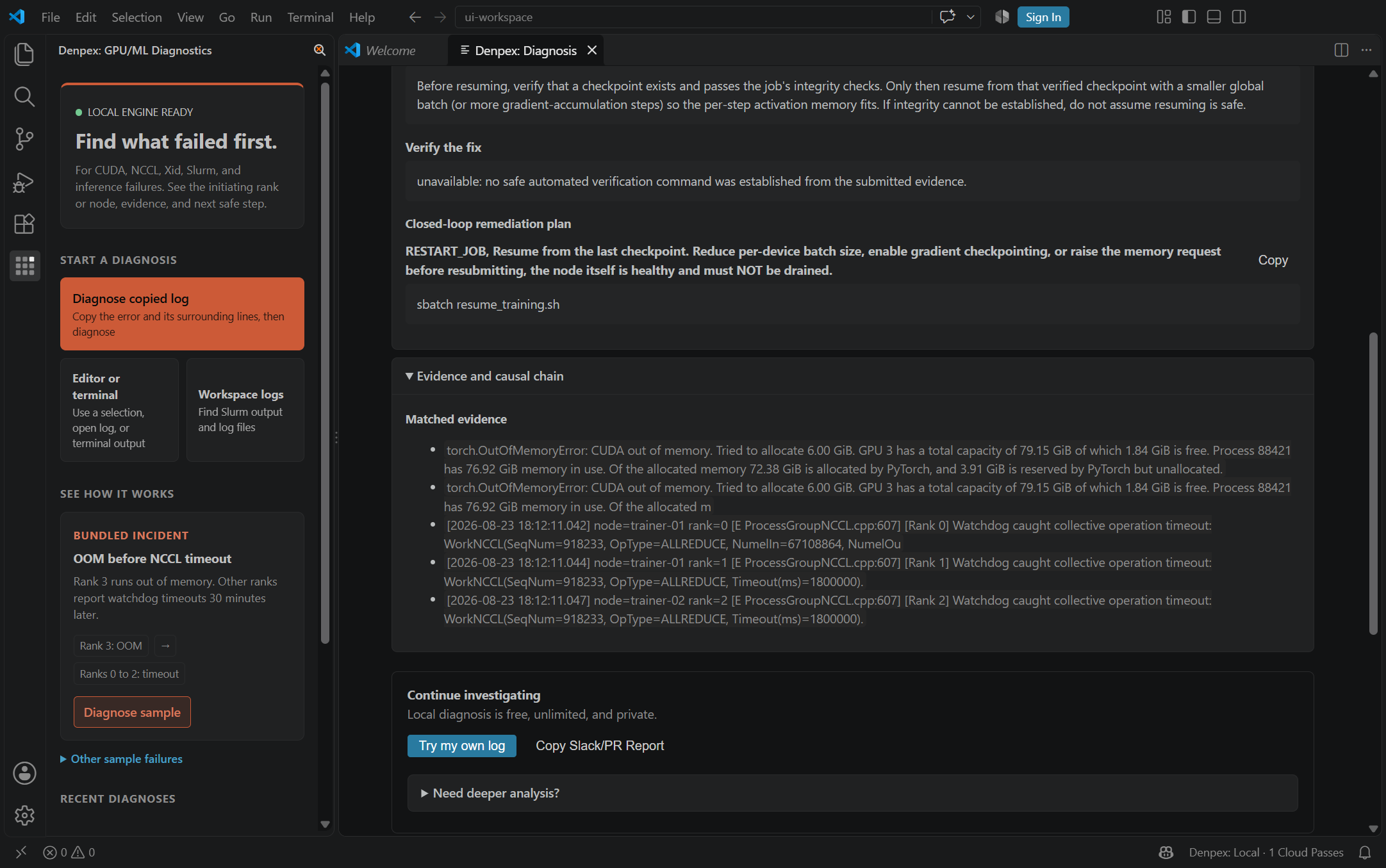The height and width of the screenshot is (868, 1386).
Task: Open the chat dropdown chevron in the title bar
Action: pyautogui.click(x=971, y=17)
